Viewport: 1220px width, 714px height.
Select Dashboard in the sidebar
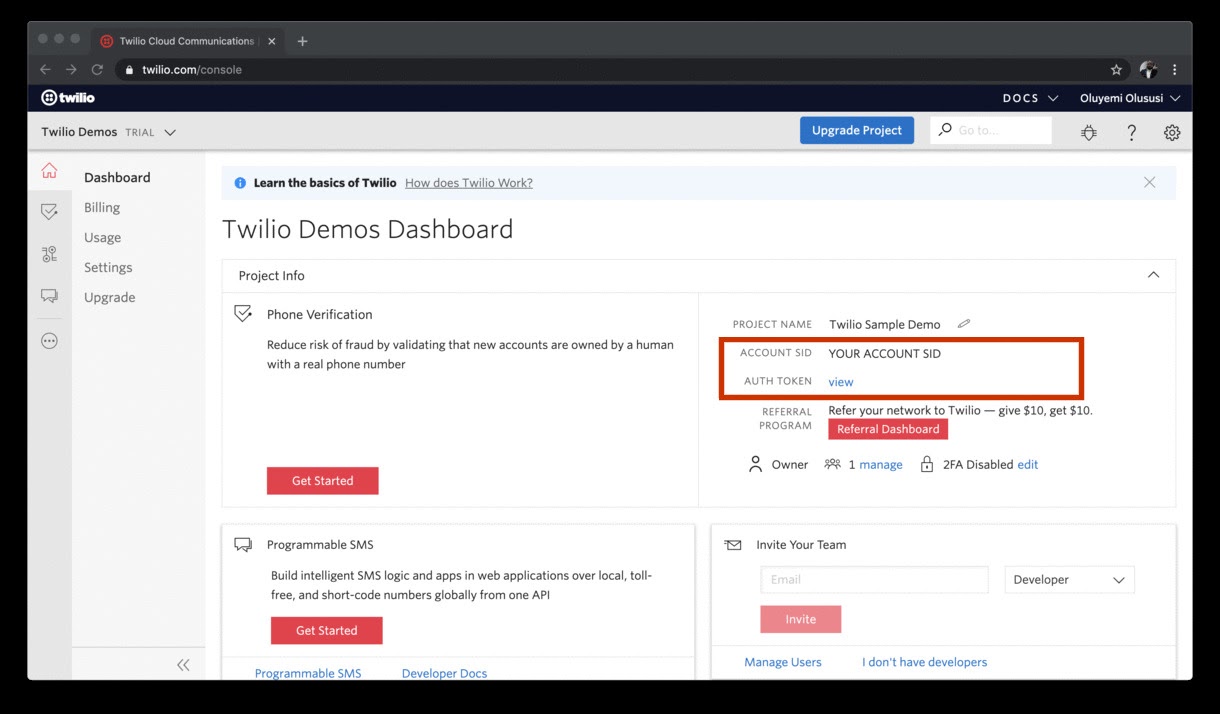coord(117,177)
